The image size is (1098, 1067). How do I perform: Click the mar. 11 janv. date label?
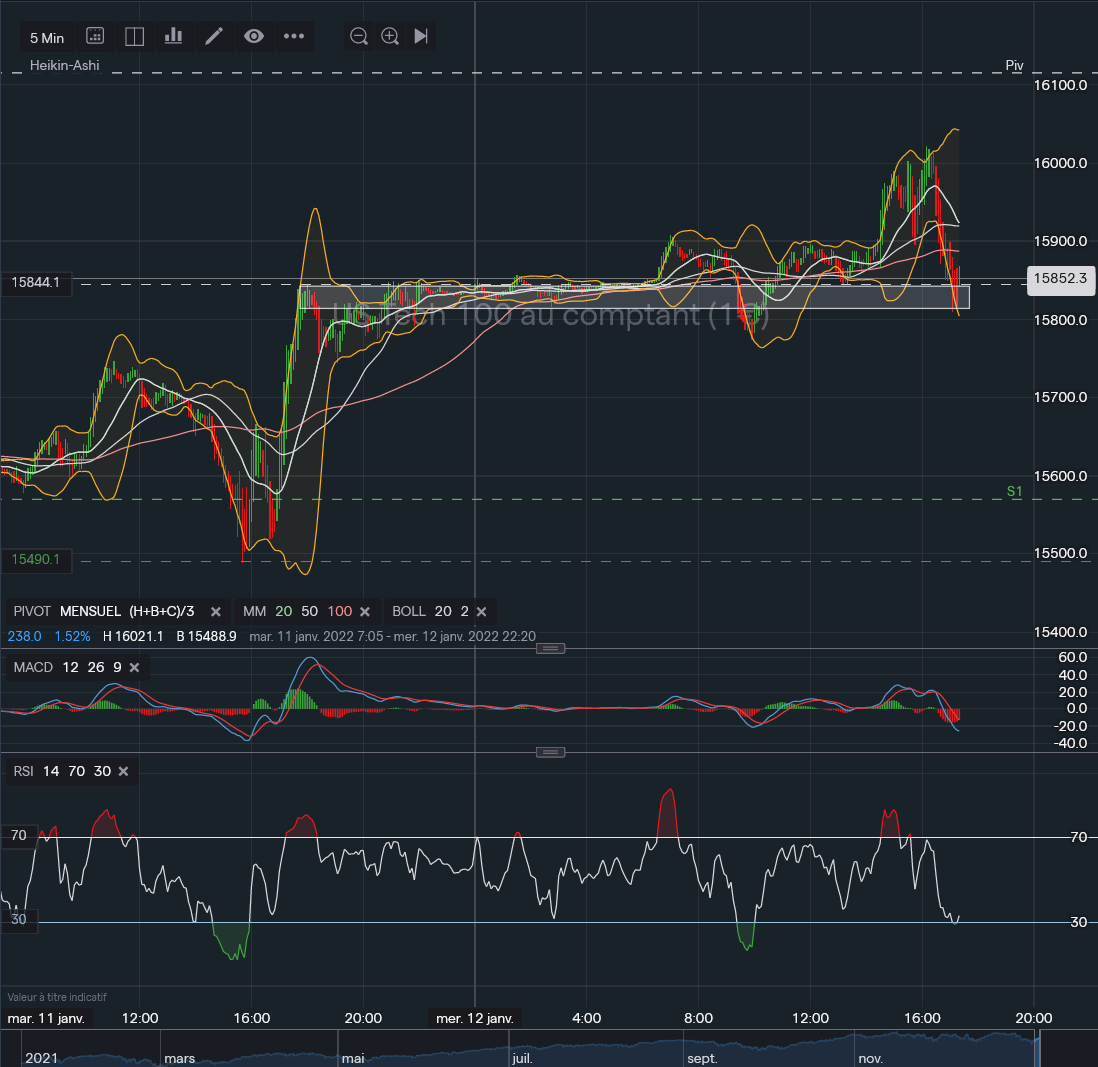pos(46,1019)
